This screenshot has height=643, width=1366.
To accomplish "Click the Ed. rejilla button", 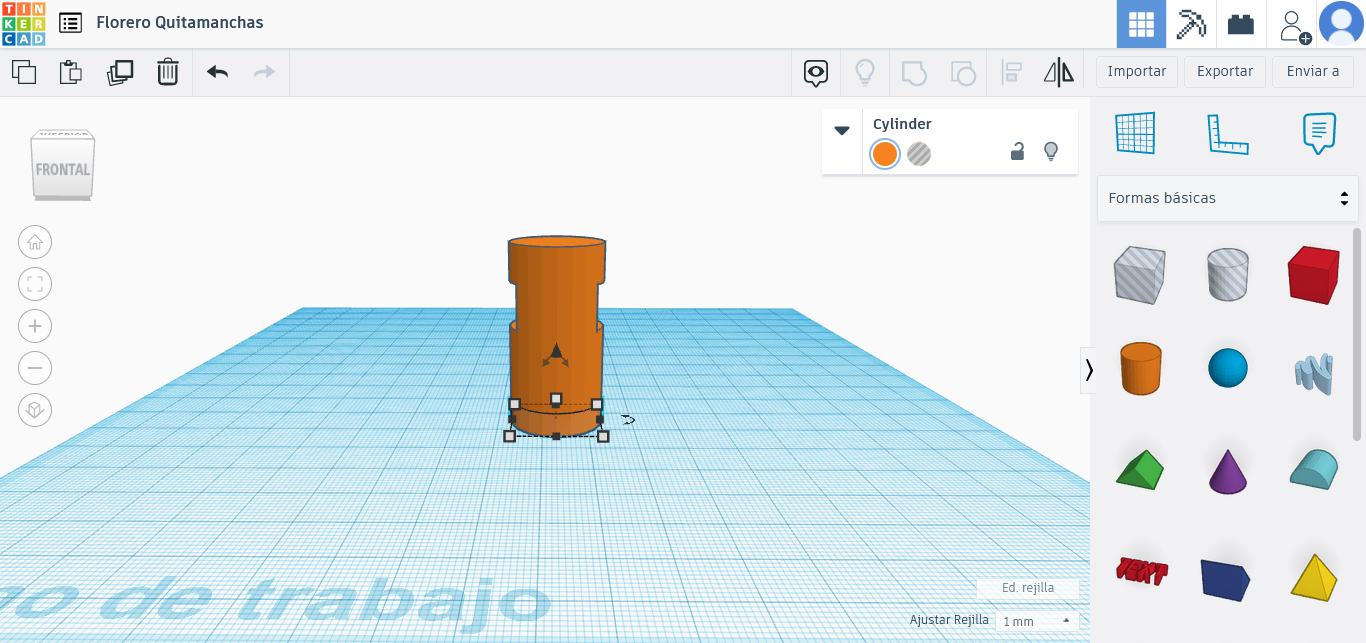I will pos(1028,588).
